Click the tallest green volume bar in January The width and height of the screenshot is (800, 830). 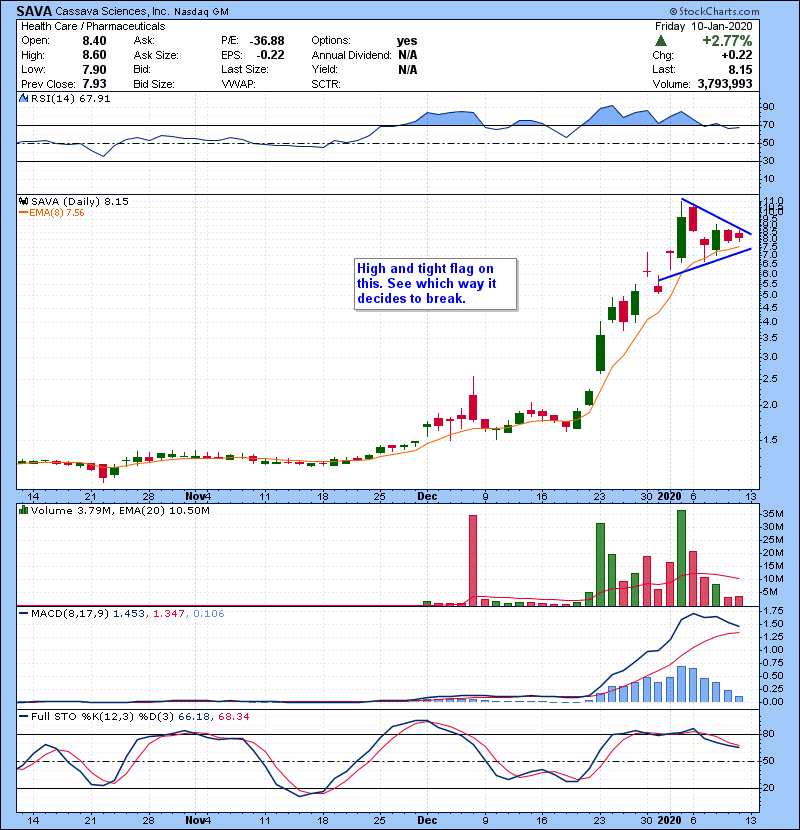681,558
